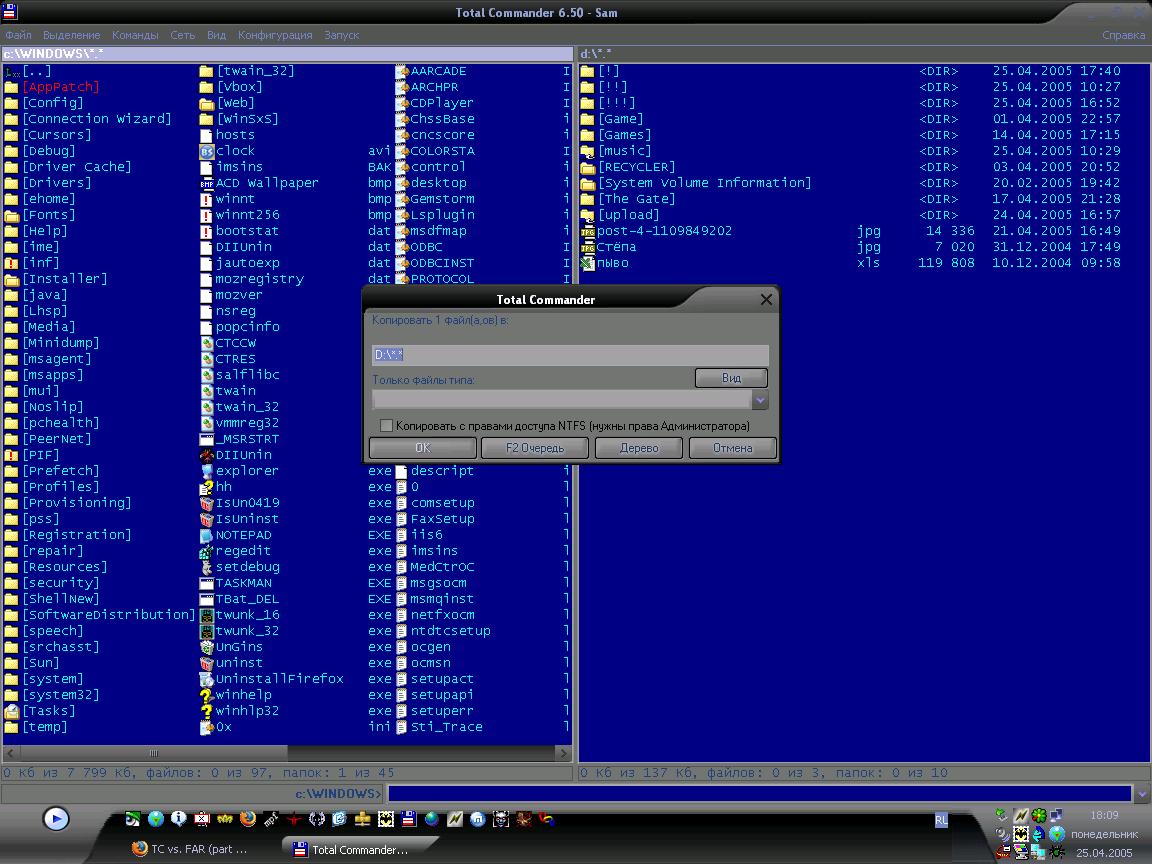Click the post-4-1109849202 jpg icon
The image size is (1152, 864).
(x=587, y=231)
